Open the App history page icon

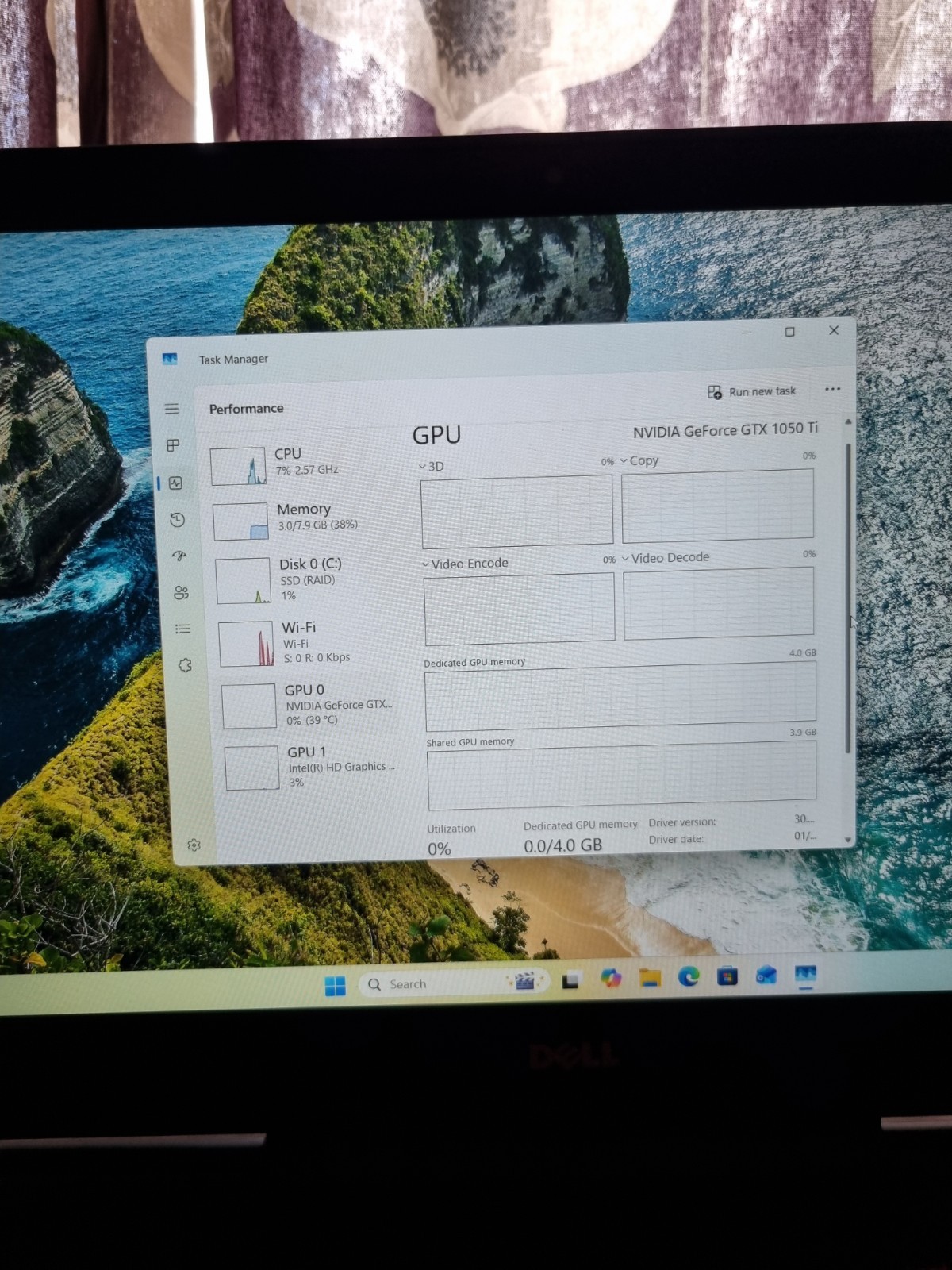[x=177, y=520]
